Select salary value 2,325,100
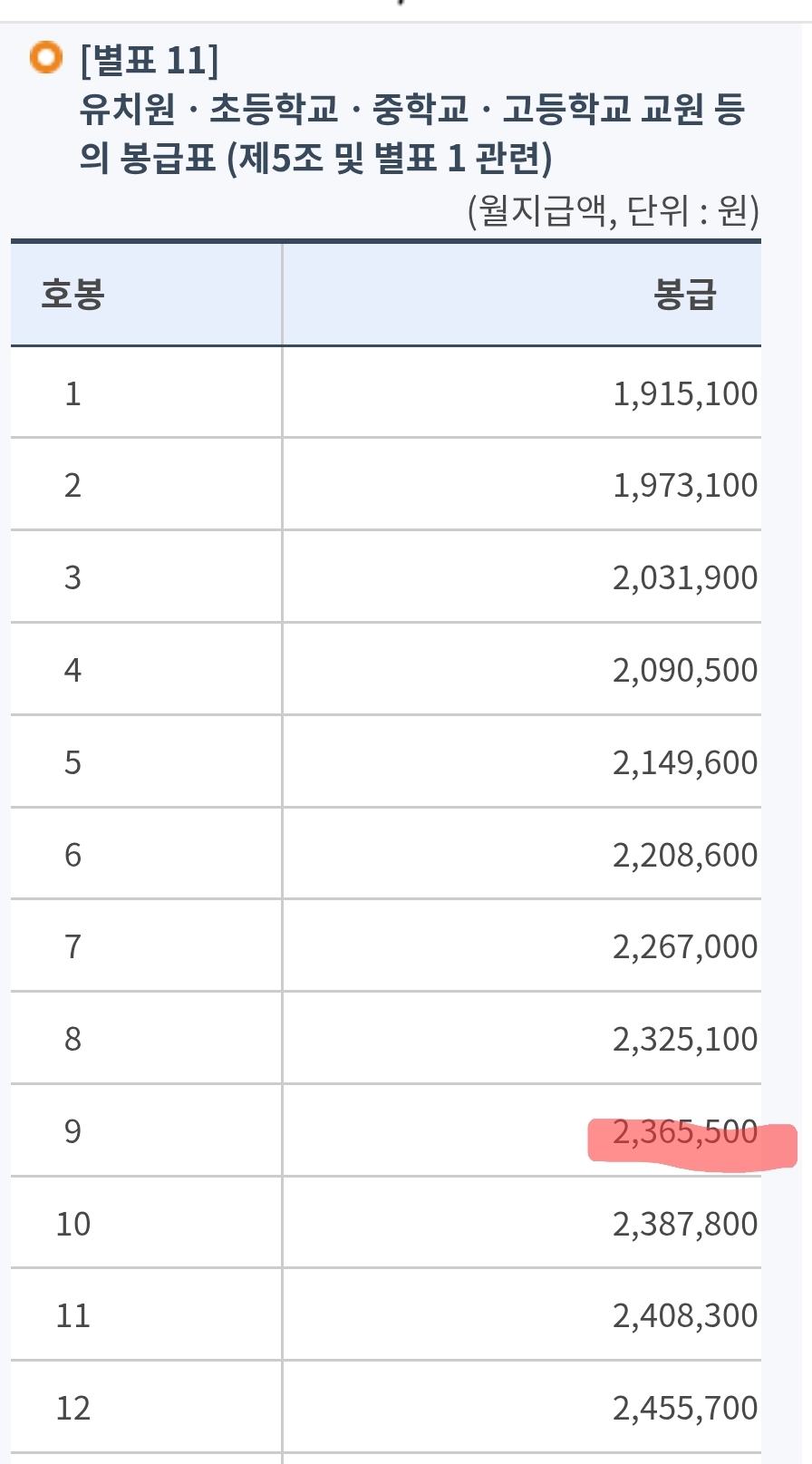This screenshot has width=812, height=1464. 685,1039
